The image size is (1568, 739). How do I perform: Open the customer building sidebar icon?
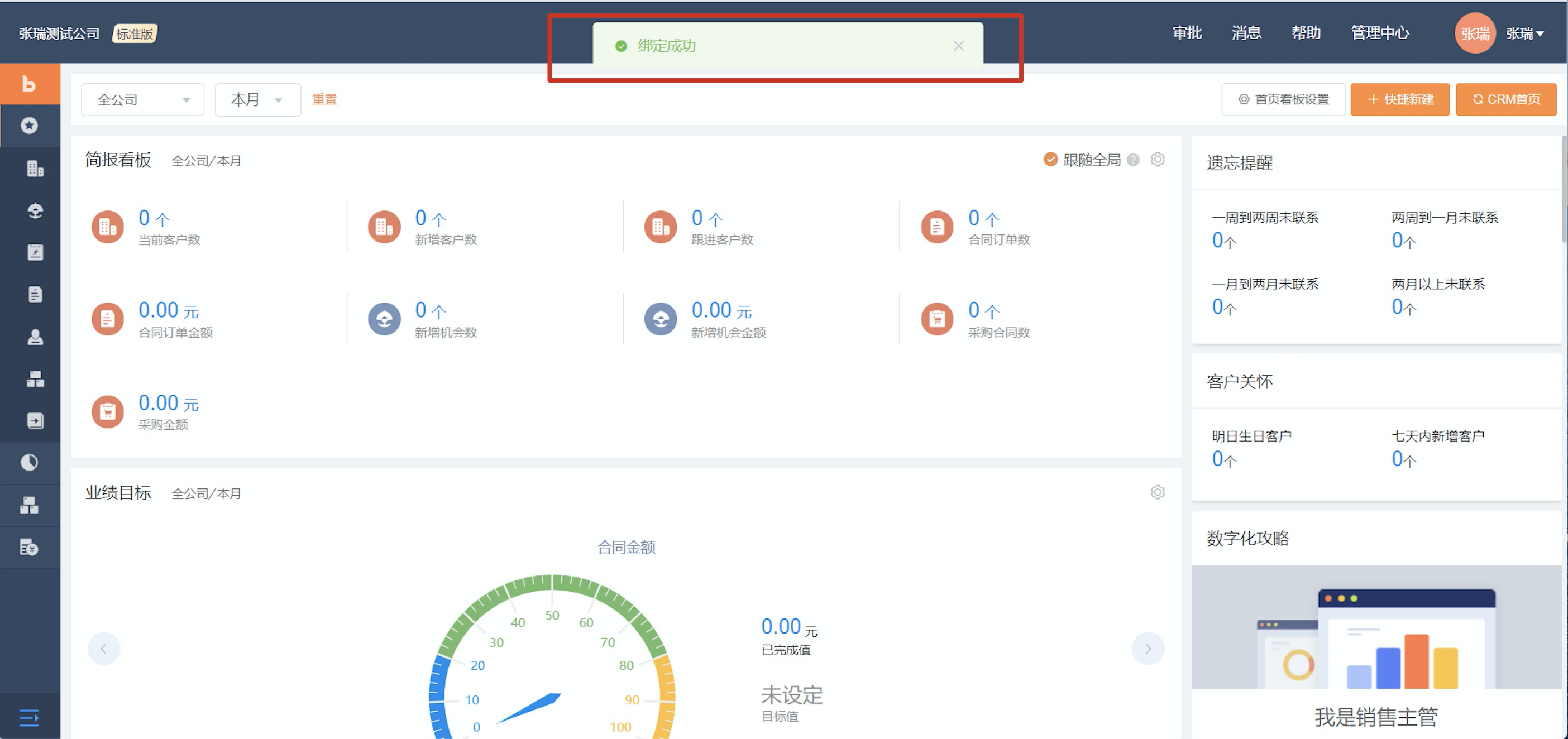[35, 169]
